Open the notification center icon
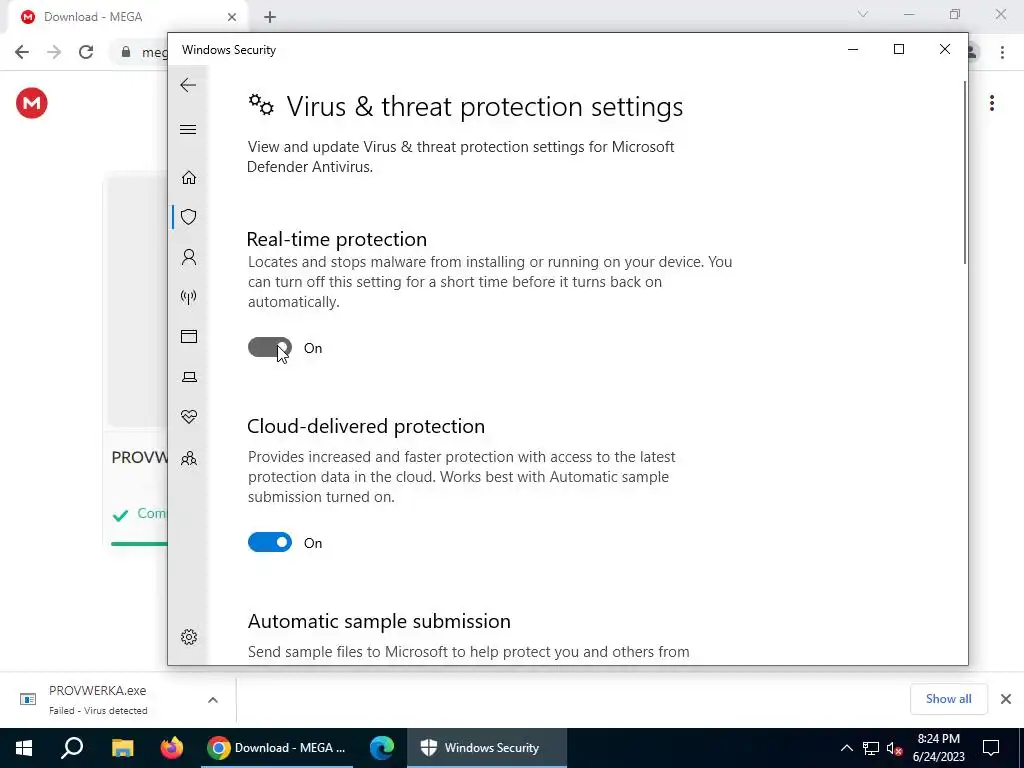The image size is (1024, 768). [991, 748]
